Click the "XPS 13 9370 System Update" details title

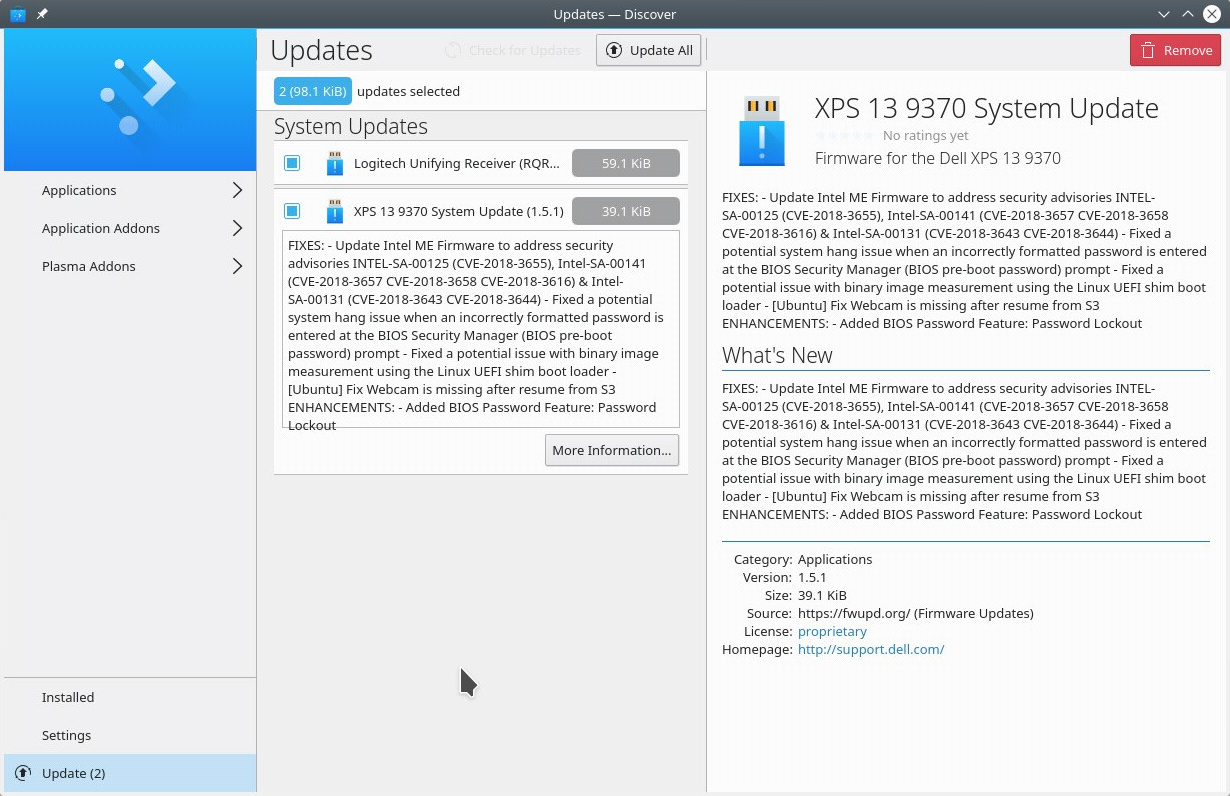987,108
